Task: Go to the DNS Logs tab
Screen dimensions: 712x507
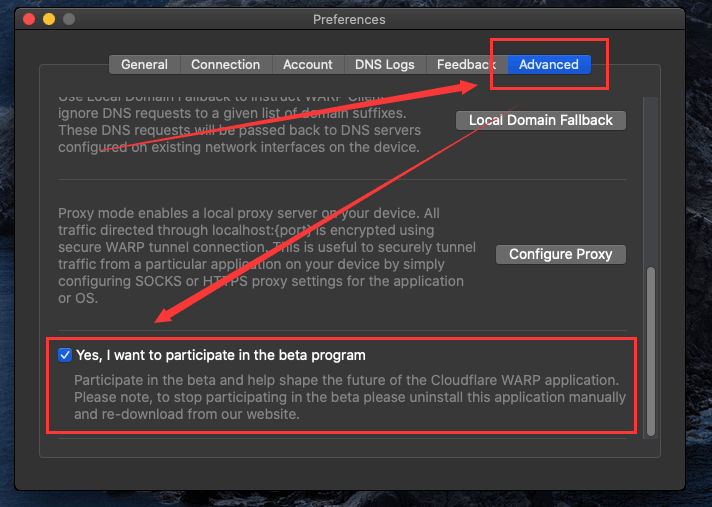Action: click(x=384, y=64)
